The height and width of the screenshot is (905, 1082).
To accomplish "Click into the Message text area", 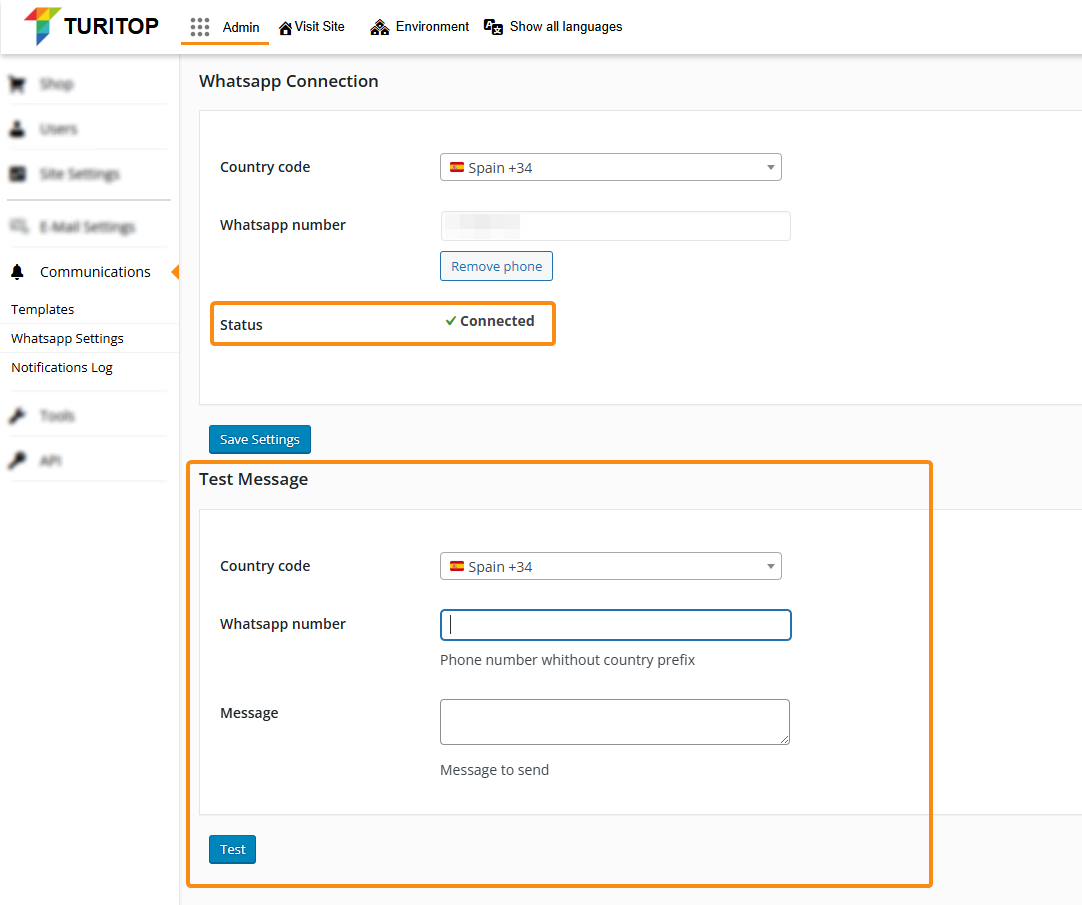I will [x=614, y=722].
